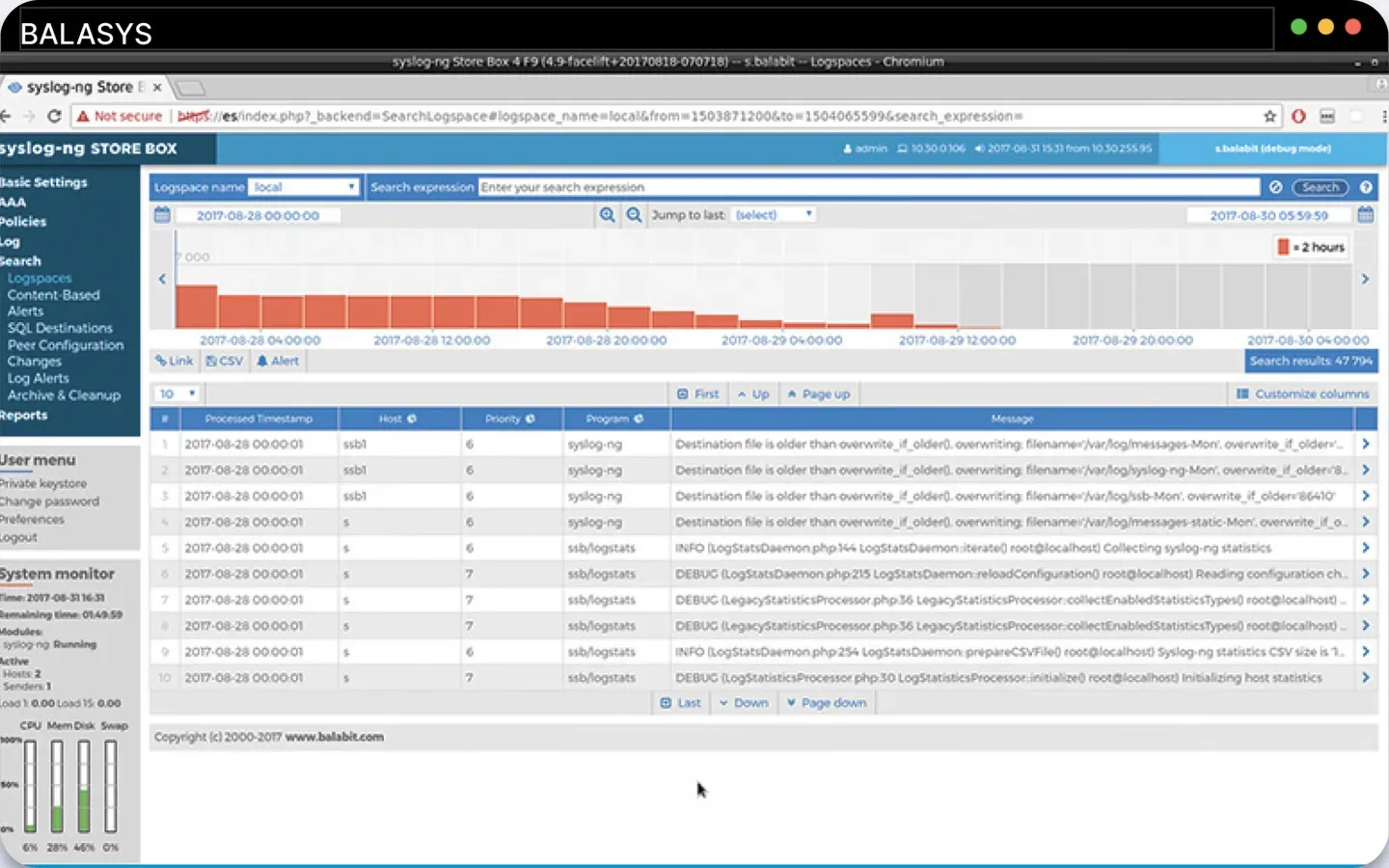Zoom in on the timeline chart
The image size is (1389, 868).
point(607,215)
